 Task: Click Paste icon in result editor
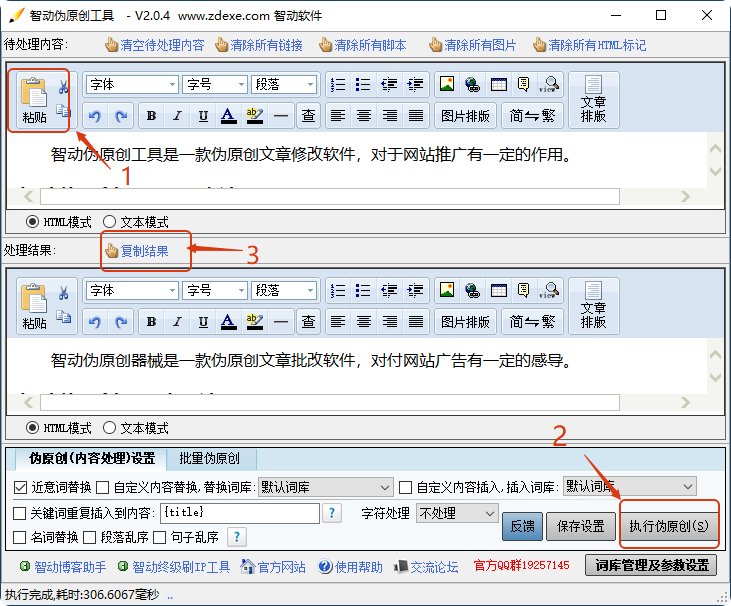34,306
